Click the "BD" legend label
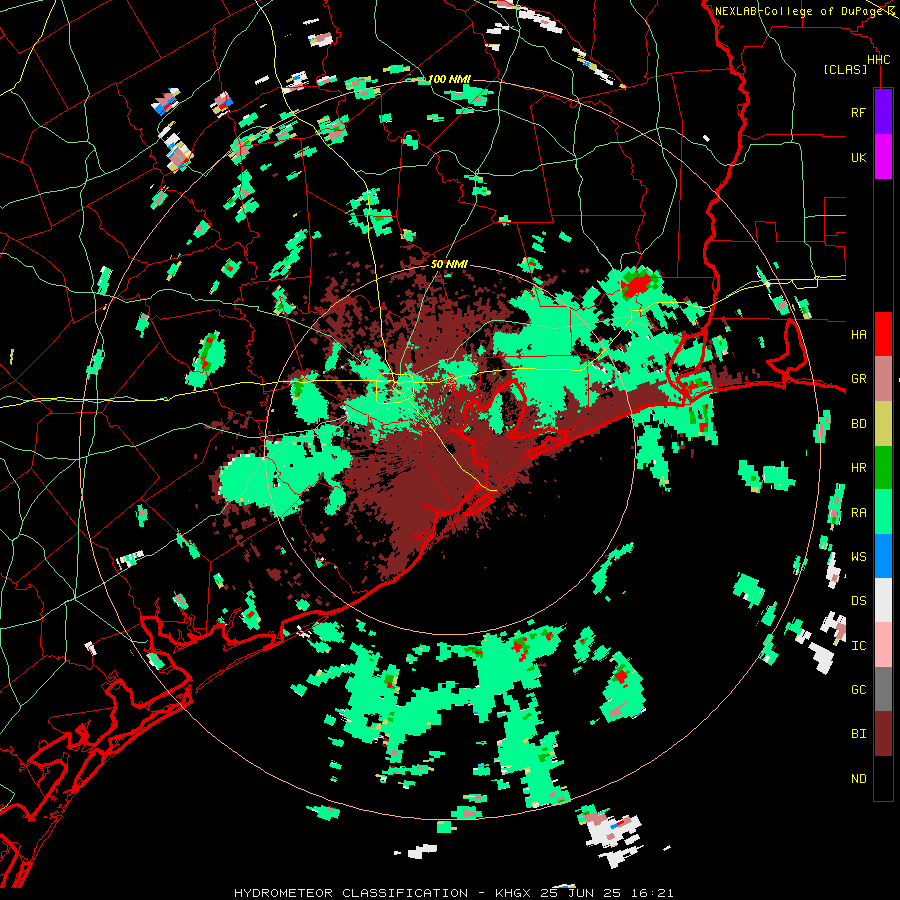This screenshot has width=900, height=900. coord(858,424)
